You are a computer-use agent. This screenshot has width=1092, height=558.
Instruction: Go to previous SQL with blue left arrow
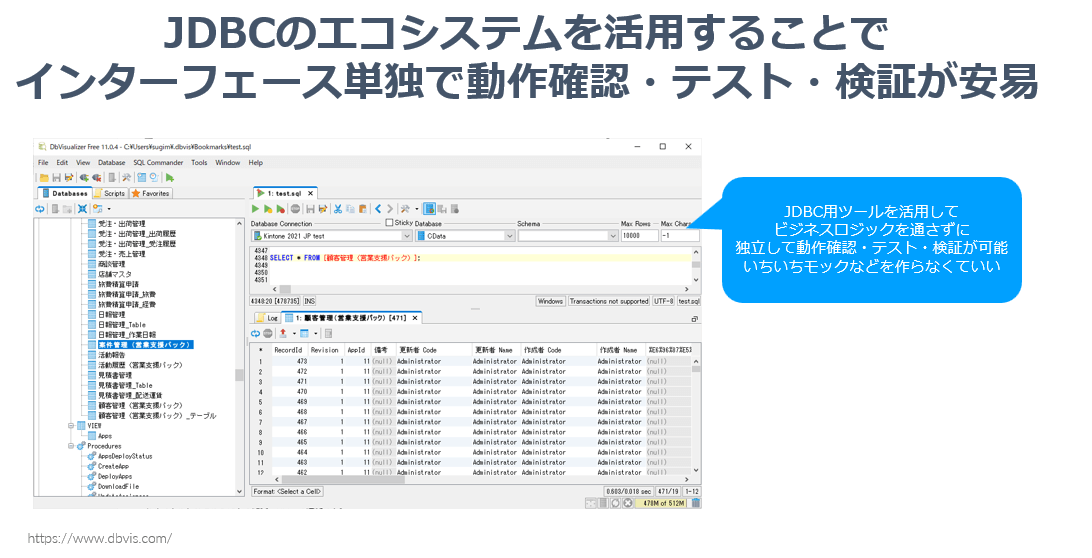[x=378, y=208]
